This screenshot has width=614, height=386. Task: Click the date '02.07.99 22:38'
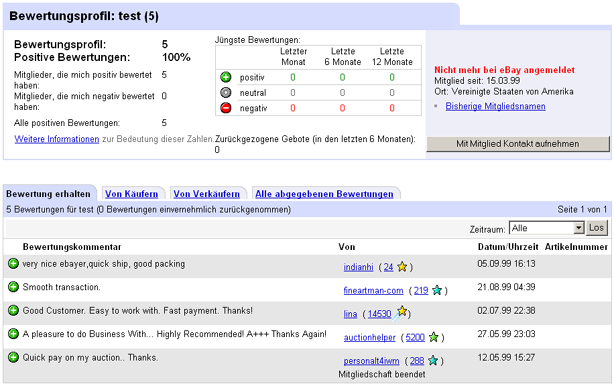click(x=506, y=310)
